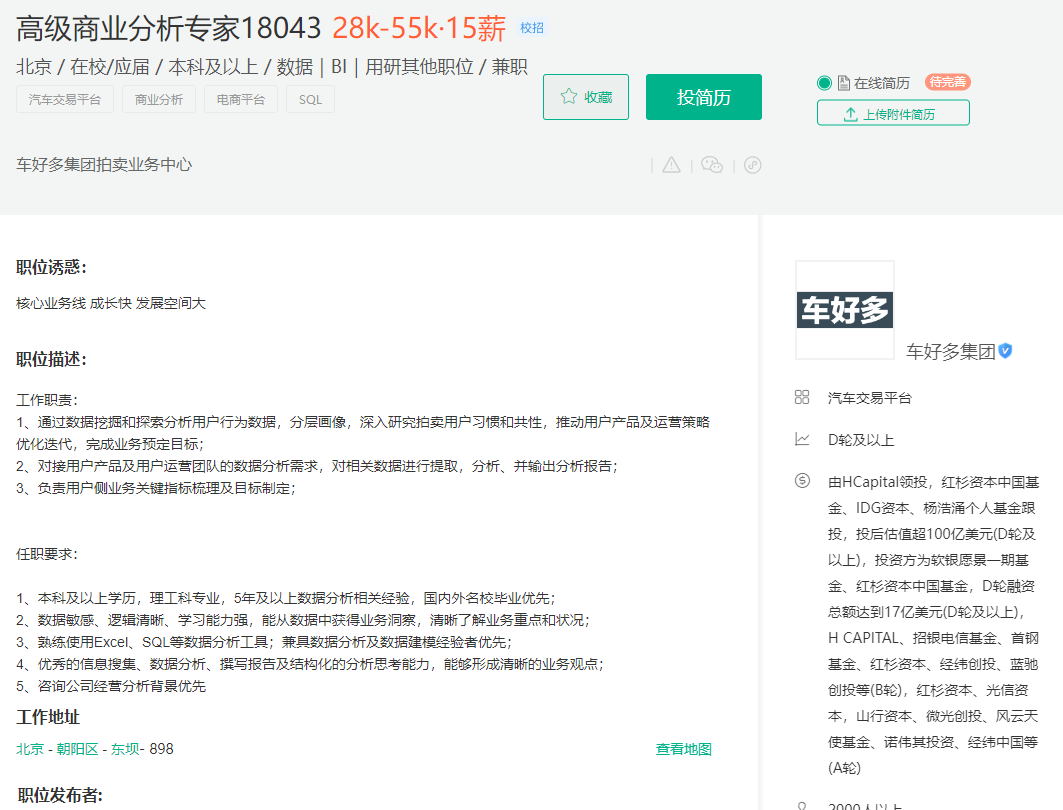
Task: Click the job title 高级商业分析专家18043
Action: click(168, 28)
